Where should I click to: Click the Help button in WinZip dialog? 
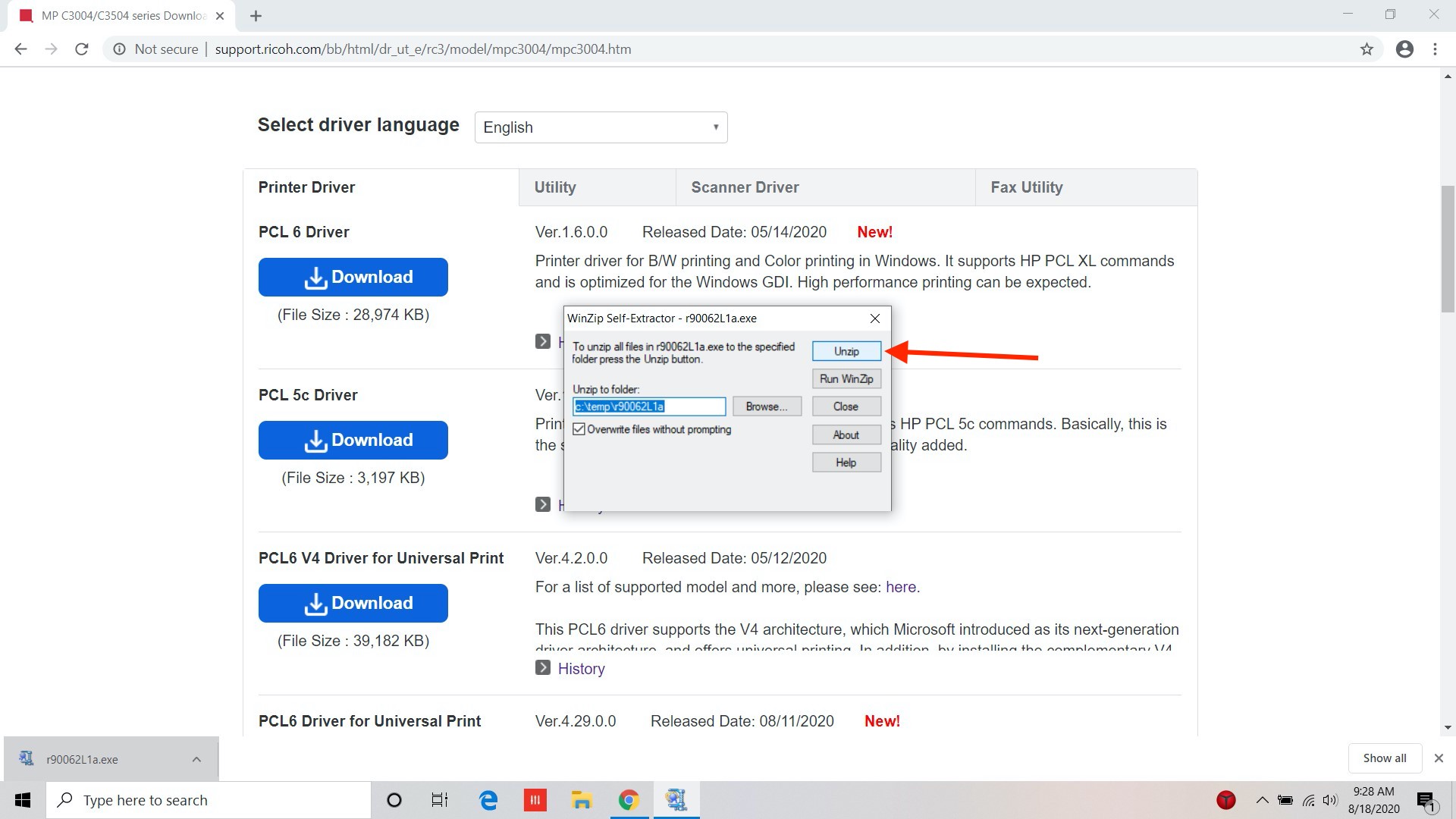point(846,463)
